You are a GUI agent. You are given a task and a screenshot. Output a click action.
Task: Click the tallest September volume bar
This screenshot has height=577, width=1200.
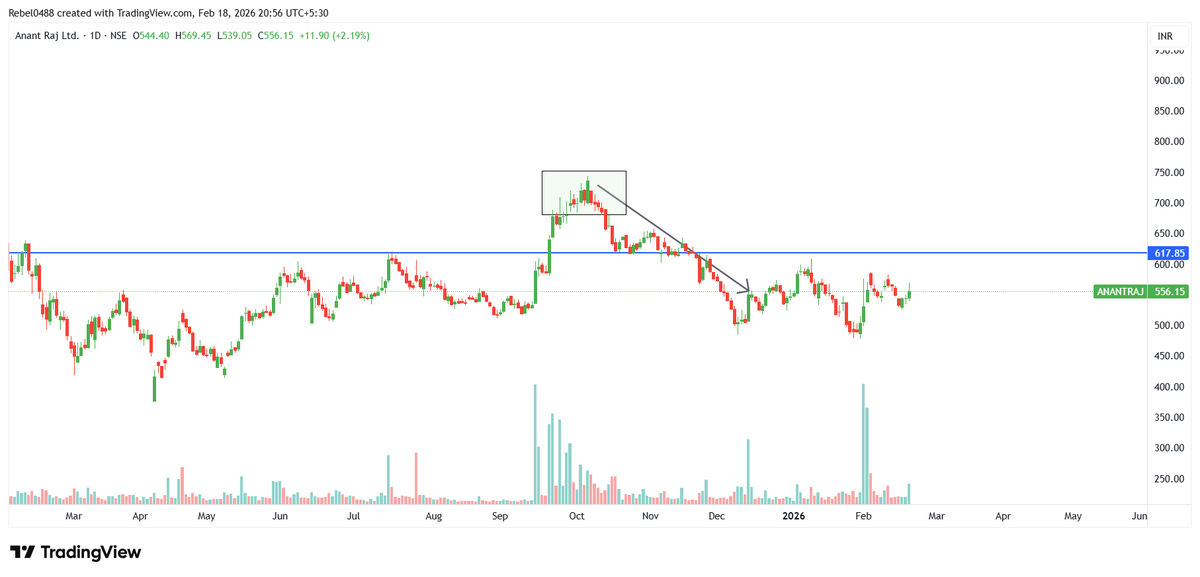[535, 444]
